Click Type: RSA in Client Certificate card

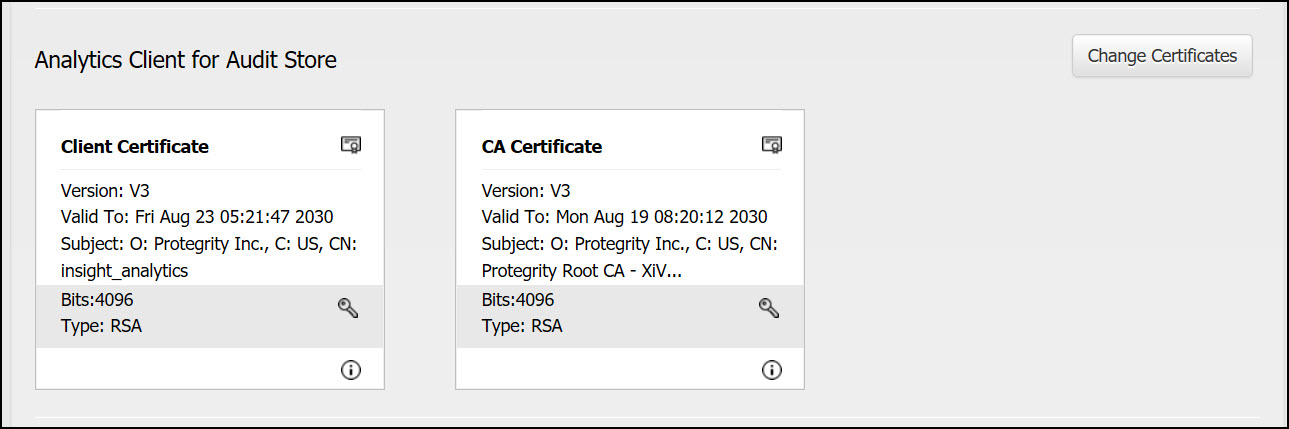(x=101, y=326)
